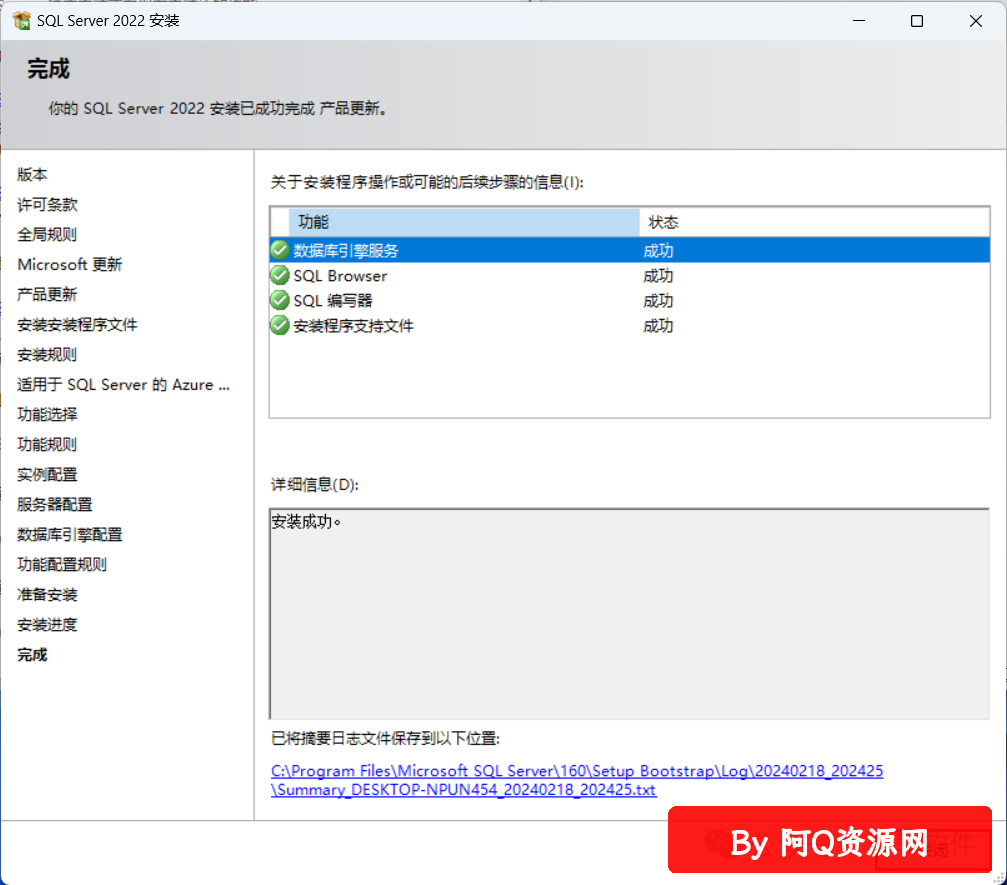Image resolution: width=1007 pixels, height=885 pixels.
Task: Click the SQL Server setup title bar icon
Action: click(21, 21)
